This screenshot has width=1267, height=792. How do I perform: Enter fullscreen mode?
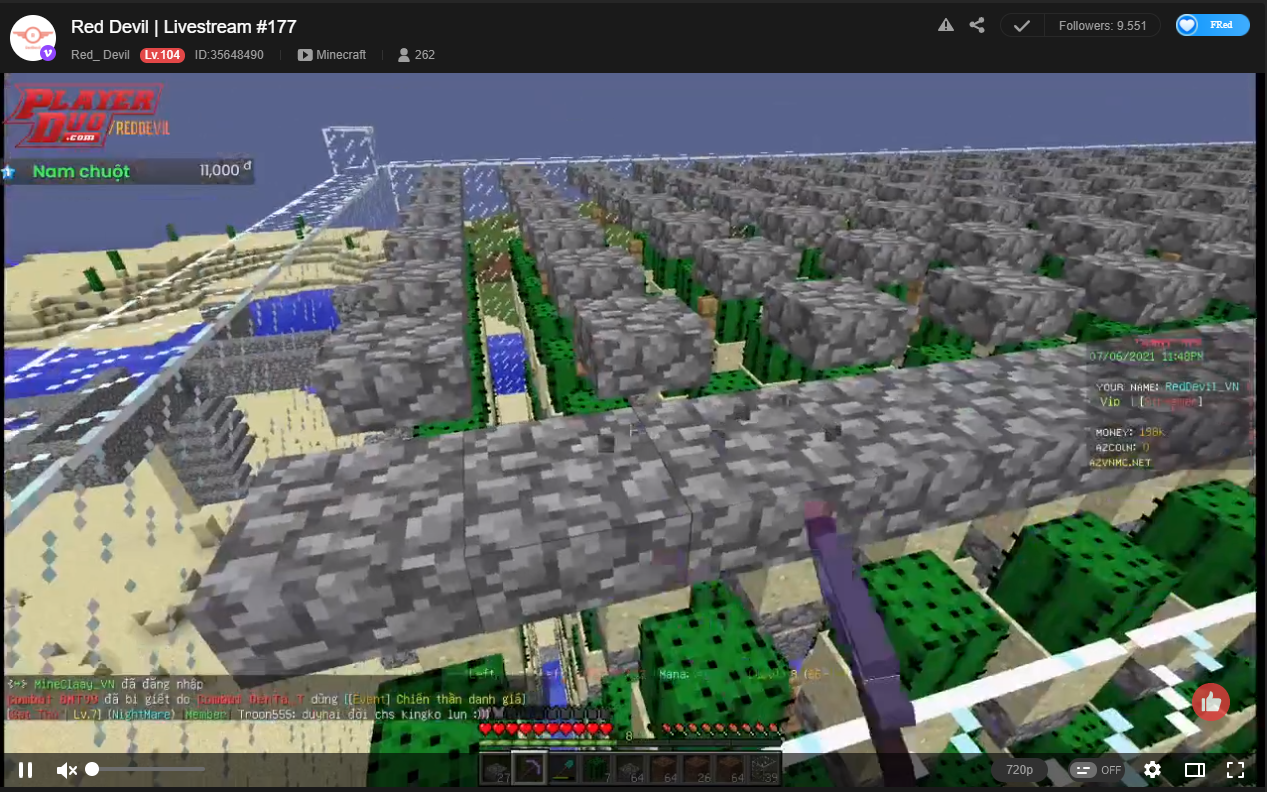1235,770
